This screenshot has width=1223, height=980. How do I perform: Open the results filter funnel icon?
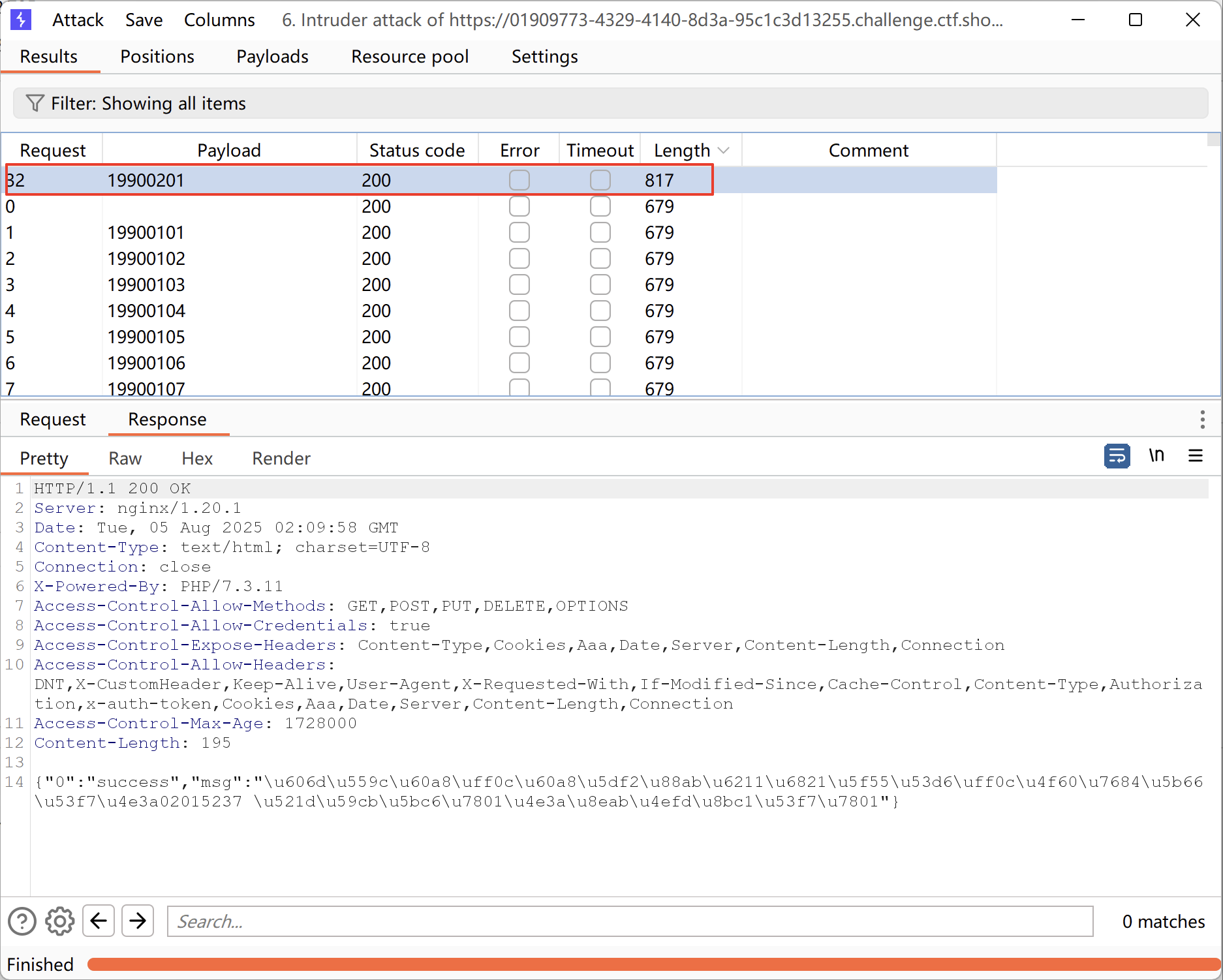tap(35, 103)
